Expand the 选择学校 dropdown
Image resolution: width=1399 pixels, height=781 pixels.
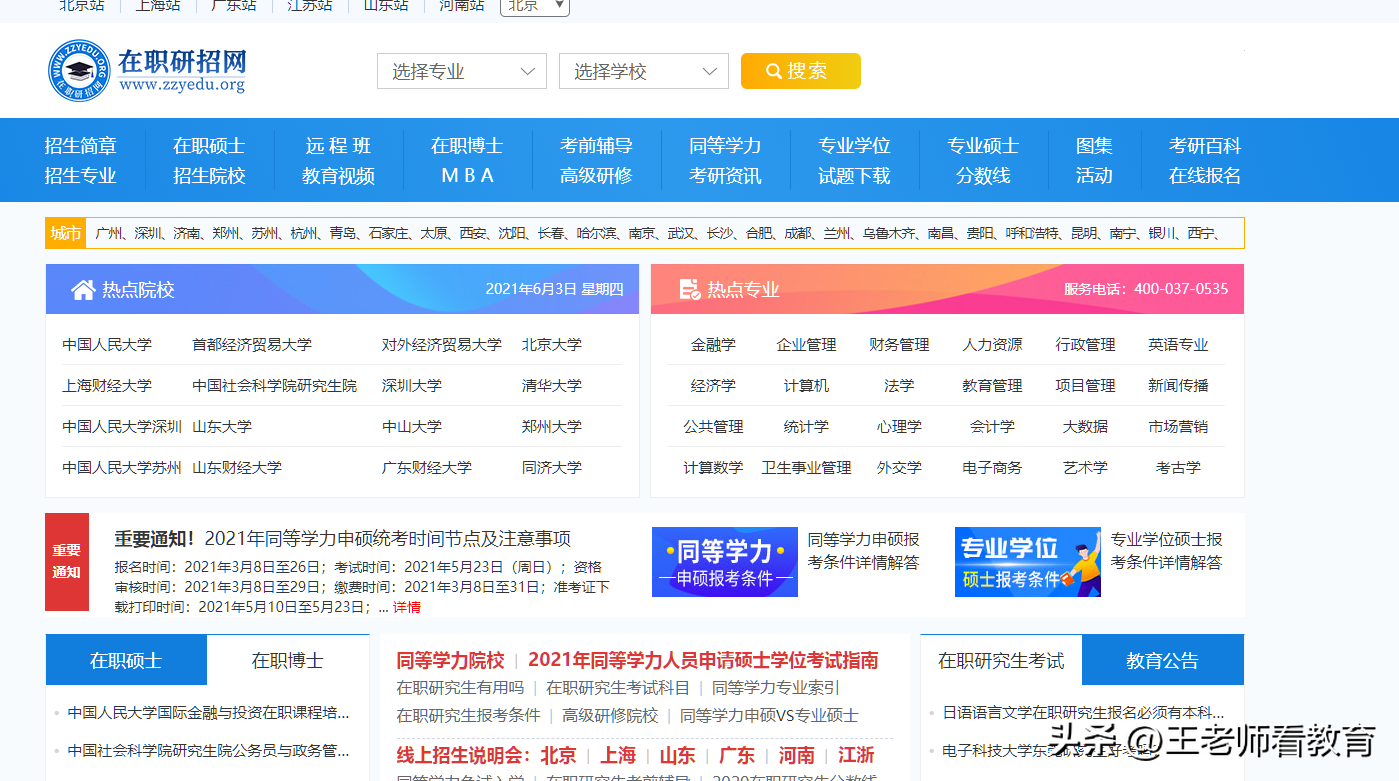tap(643, 72)
